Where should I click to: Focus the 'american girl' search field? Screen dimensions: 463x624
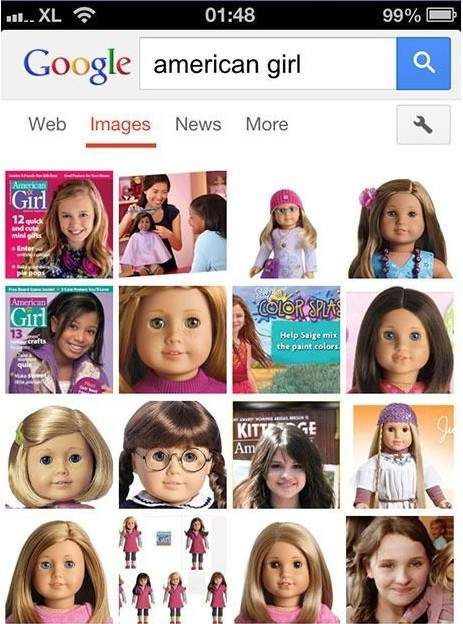click(268, 64)
